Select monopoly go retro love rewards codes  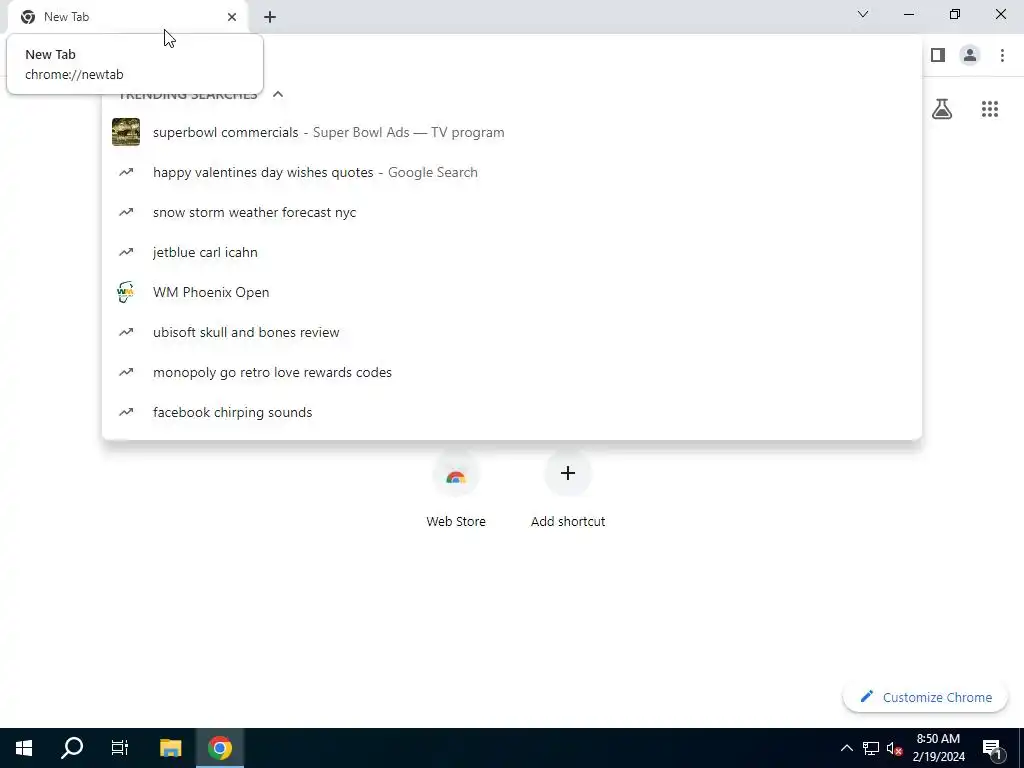[x=512, y=372]
